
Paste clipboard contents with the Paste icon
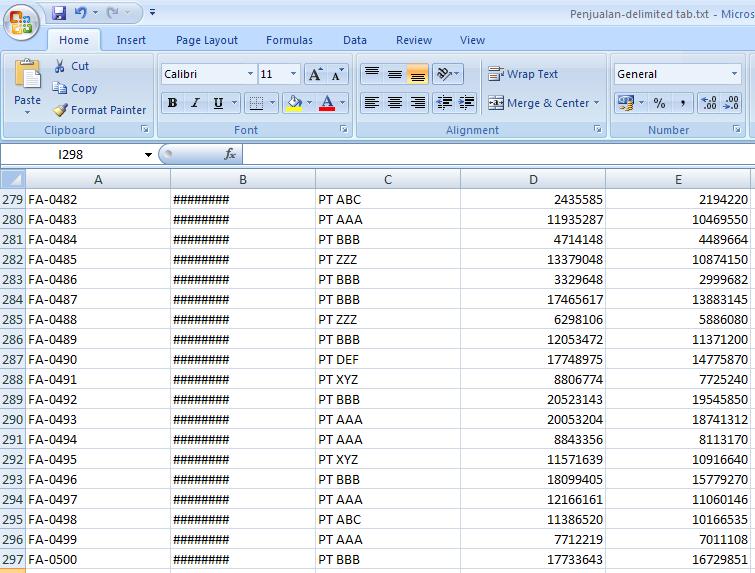[28, 74]
